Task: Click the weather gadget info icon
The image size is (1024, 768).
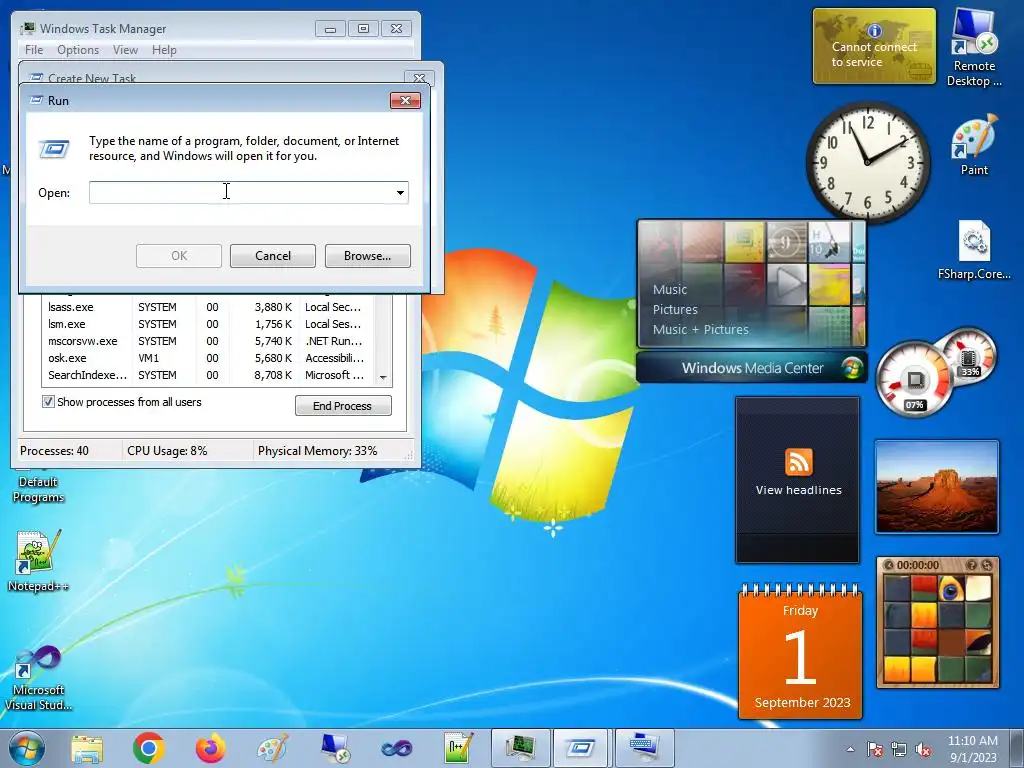Action: (874, 31)
